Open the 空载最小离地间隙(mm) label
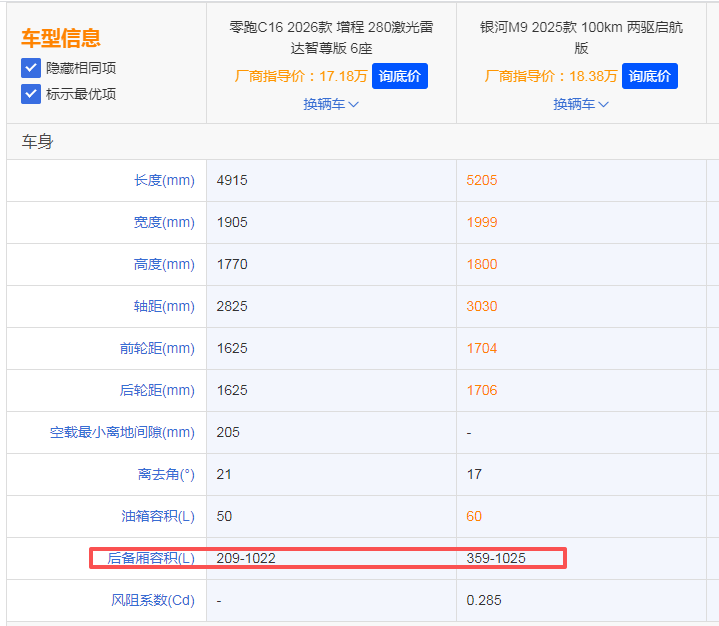The width and height of the screenshot is (719, 626). (x=122, y=433)
